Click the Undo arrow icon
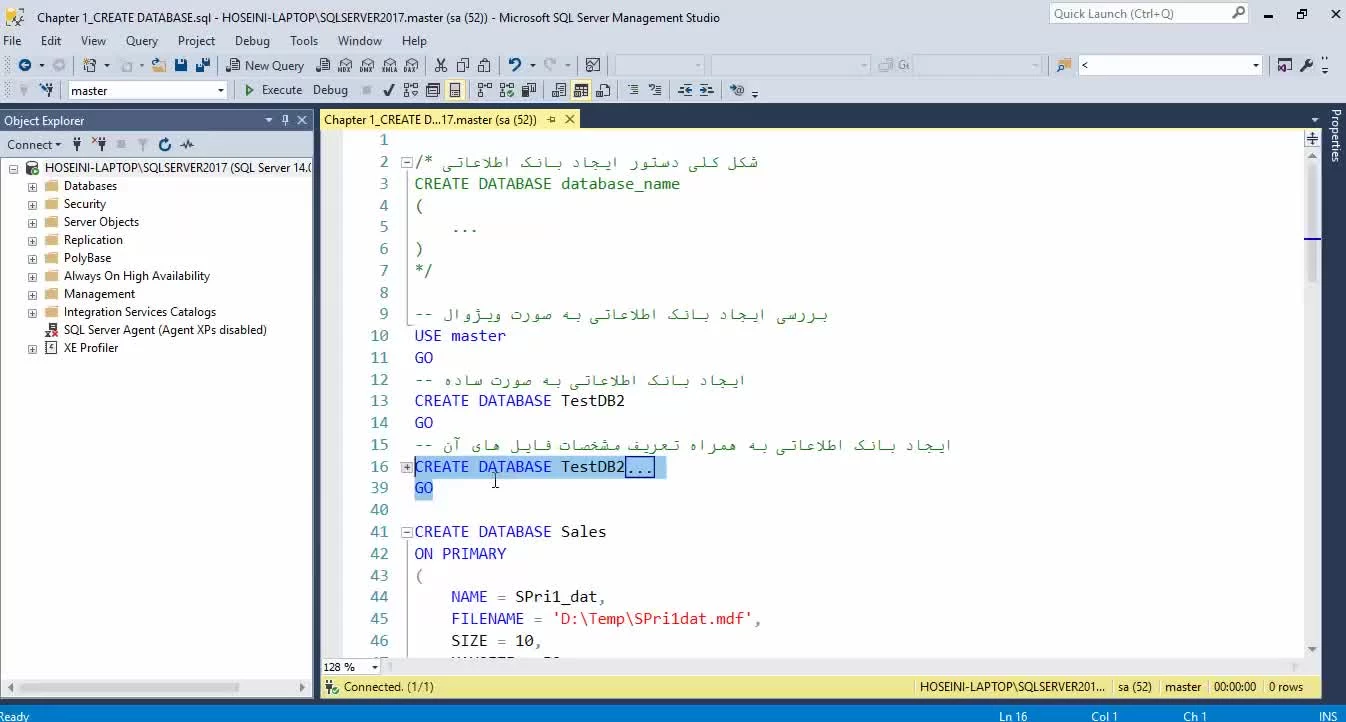 pos(515,65)
